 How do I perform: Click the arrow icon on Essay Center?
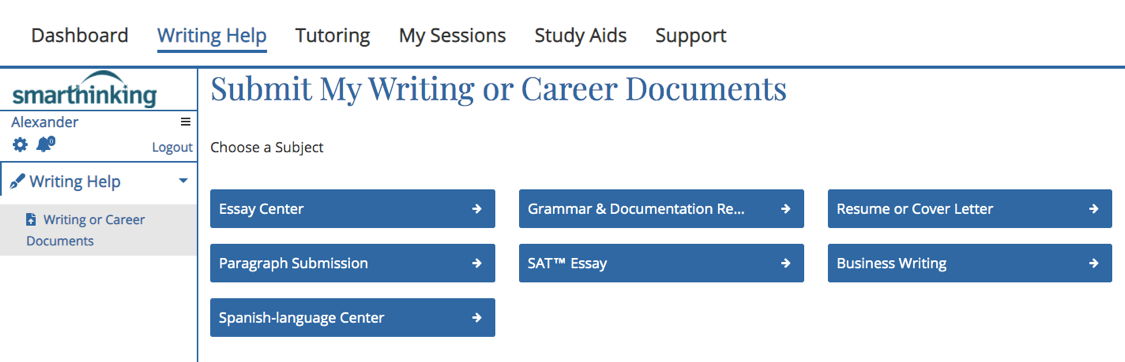point(476,209)
